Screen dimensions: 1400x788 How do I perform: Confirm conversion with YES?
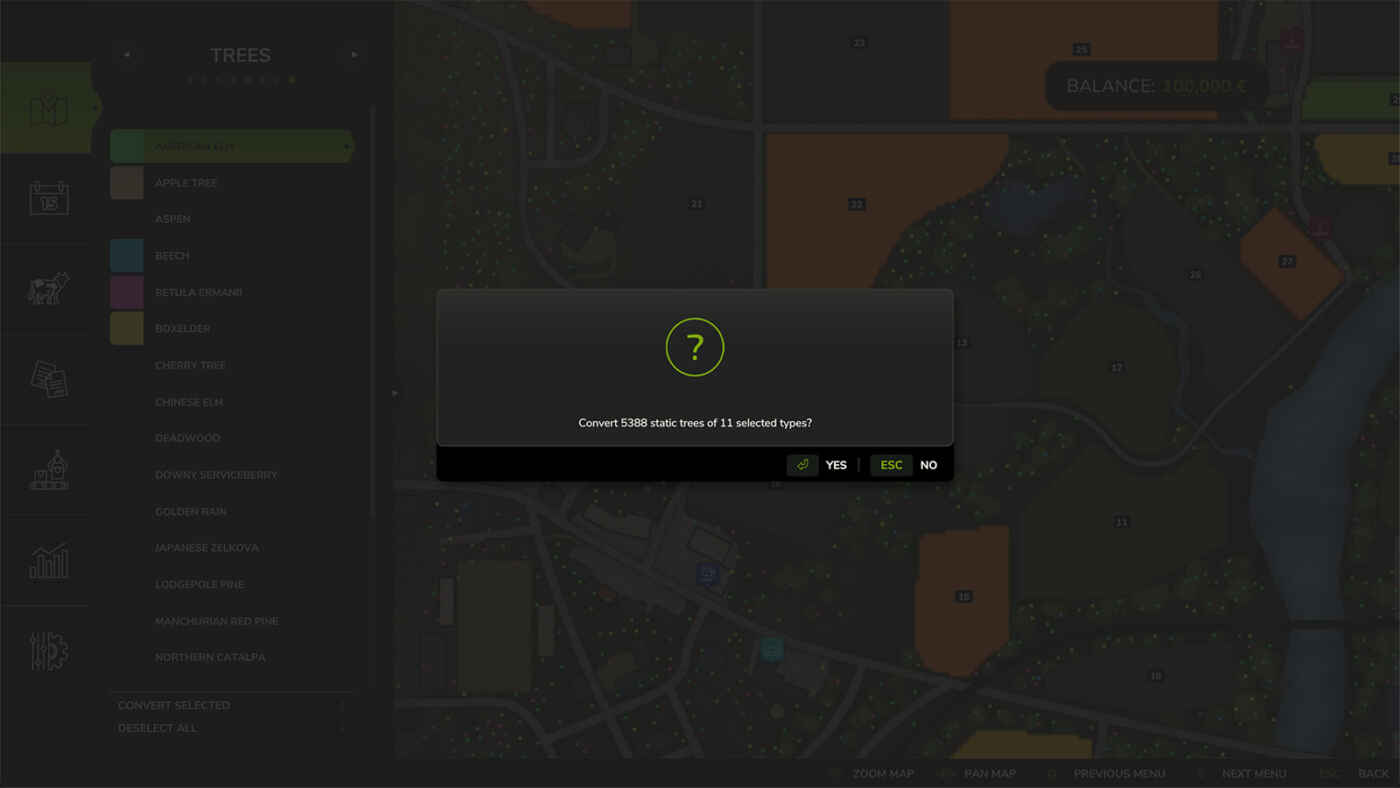tap(836, 465)
